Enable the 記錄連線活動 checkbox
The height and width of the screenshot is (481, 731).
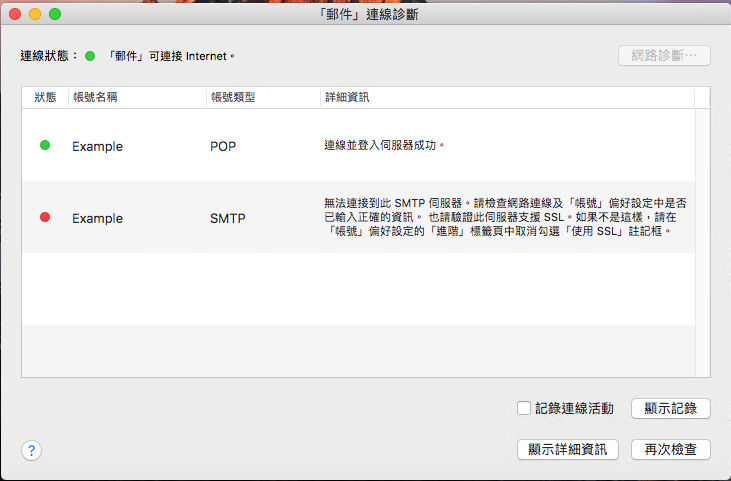click(x=523, y=408)
